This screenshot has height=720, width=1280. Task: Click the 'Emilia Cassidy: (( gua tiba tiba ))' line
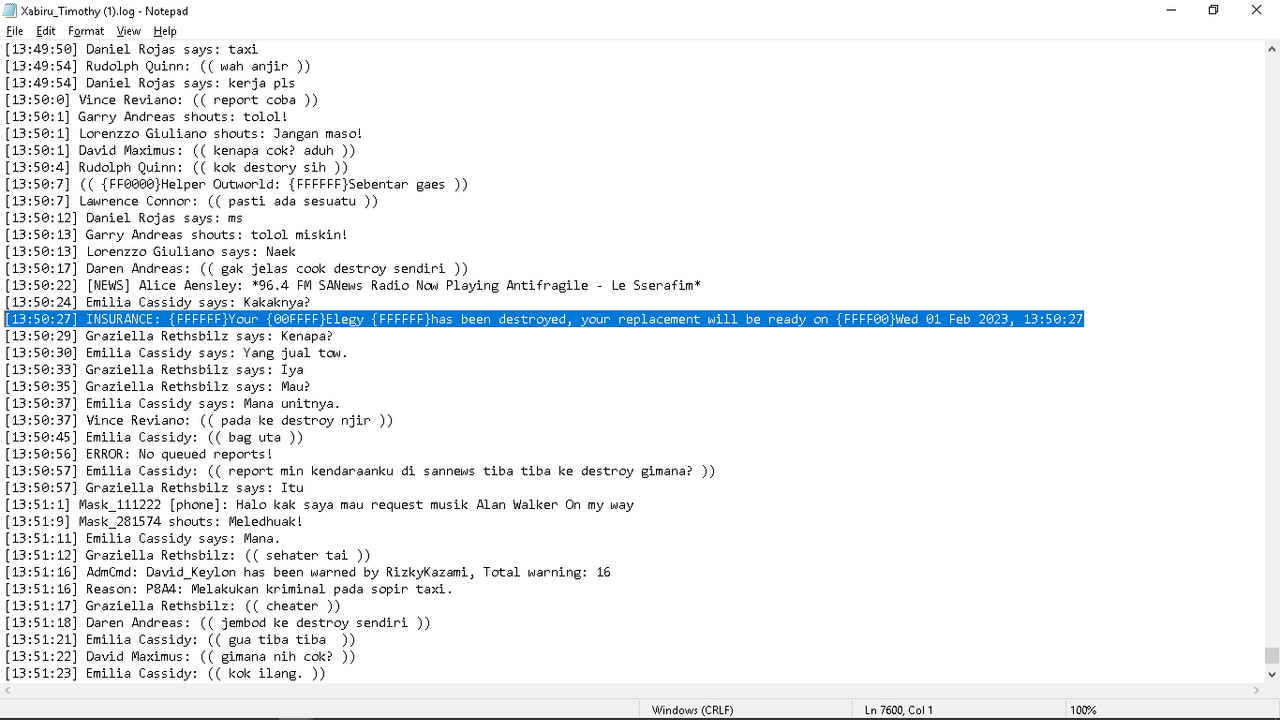click(x=180, y=640)
